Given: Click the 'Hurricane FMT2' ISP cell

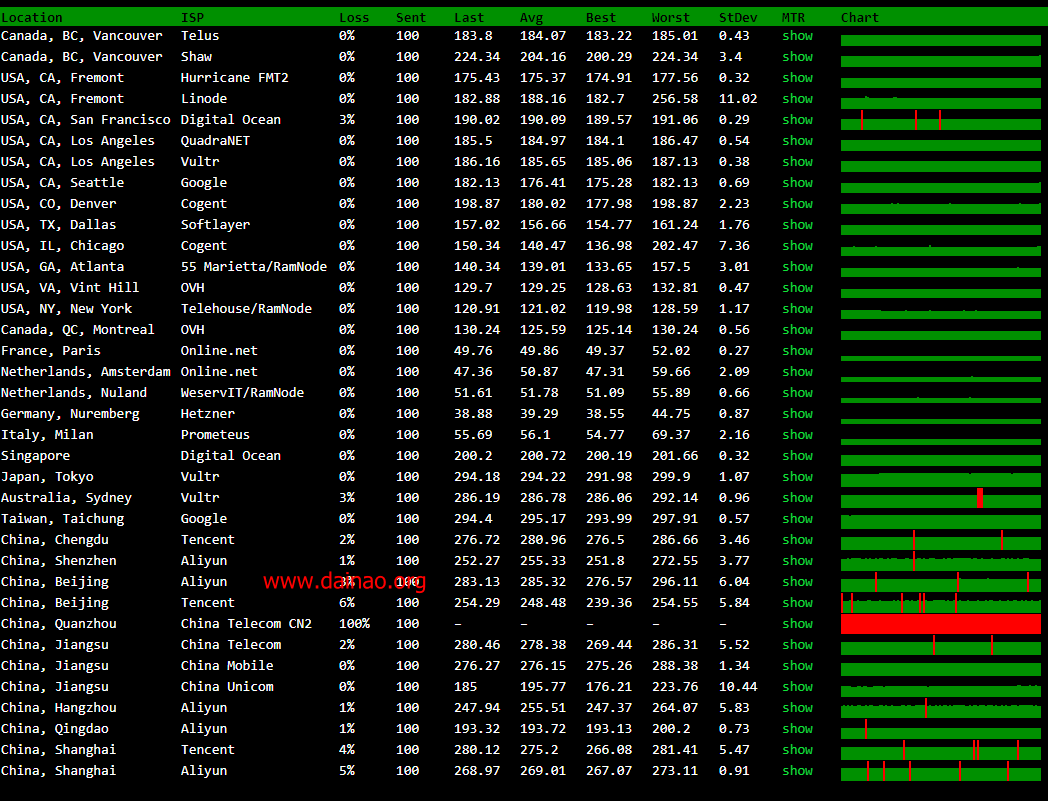Looking at the screenshot, I should click(x=235, y=78).
